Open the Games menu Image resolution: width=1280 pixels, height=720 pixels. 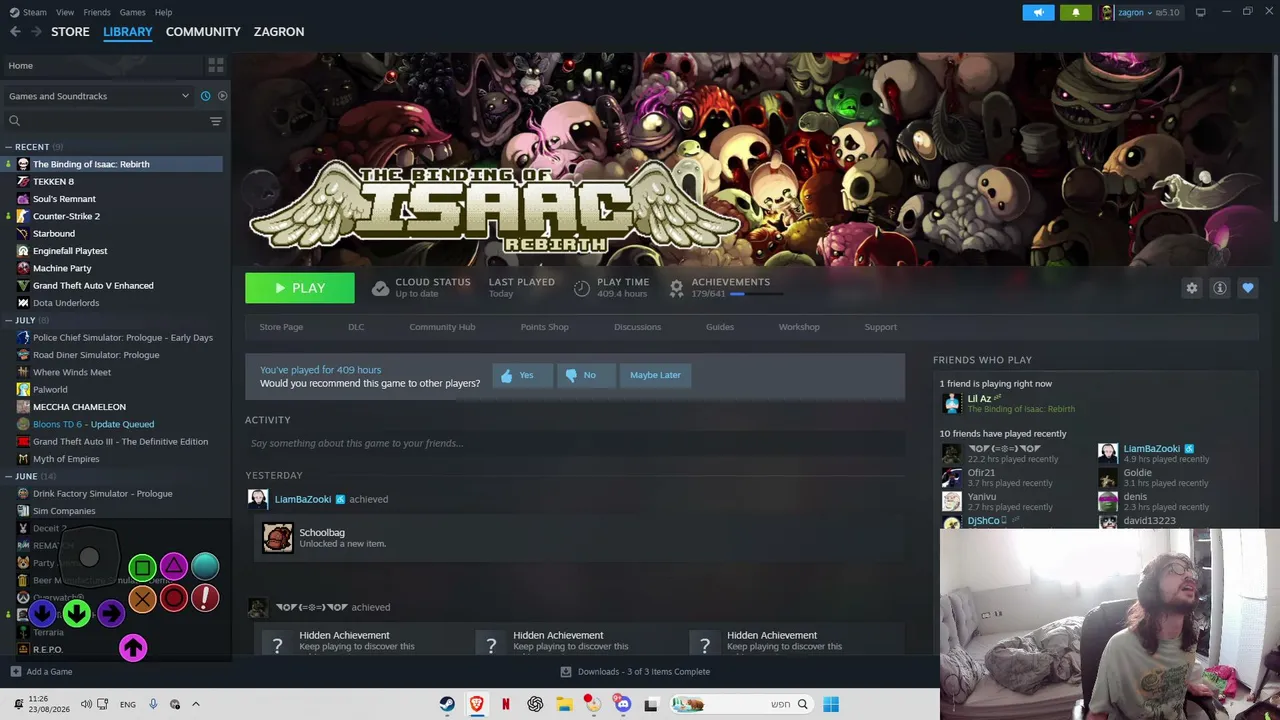(132, 12)
